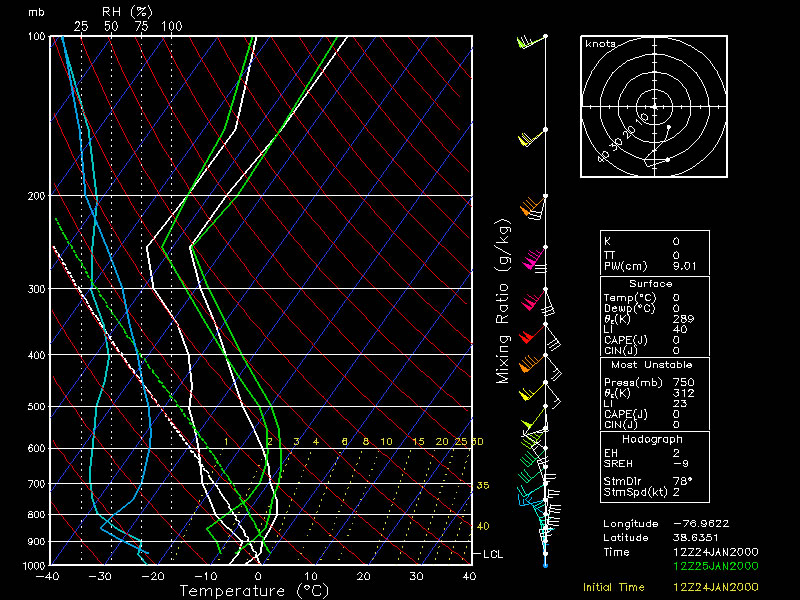Click the 200 mb pressure level label
The height and width of the screenshot is (600, 800).
pyautogui.click(x=36, y=196)
